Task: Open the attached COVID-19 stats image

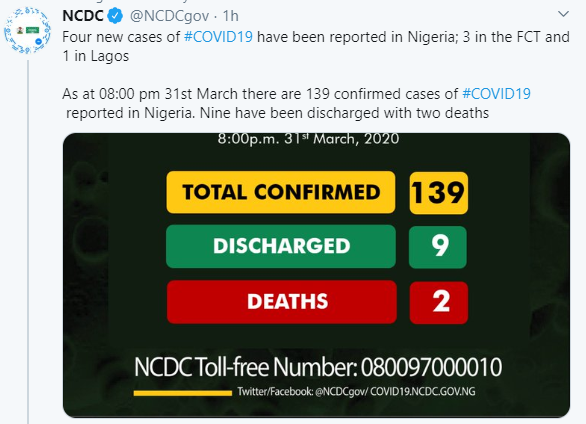Action: 316,275
